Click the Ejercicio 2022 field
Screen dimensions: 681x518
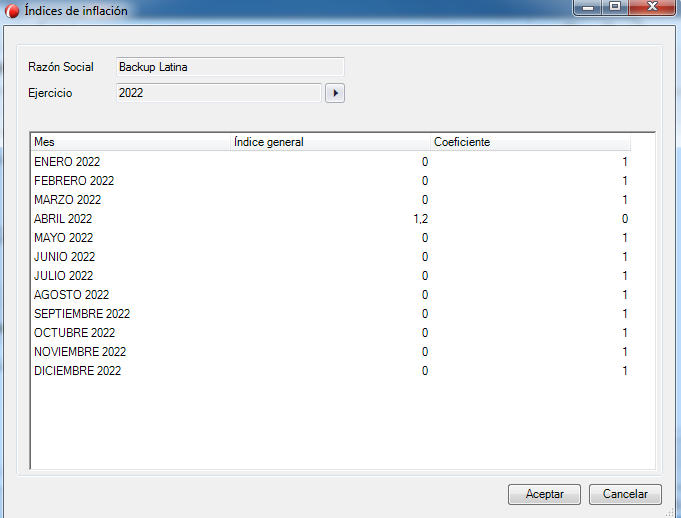coord(219,93)
